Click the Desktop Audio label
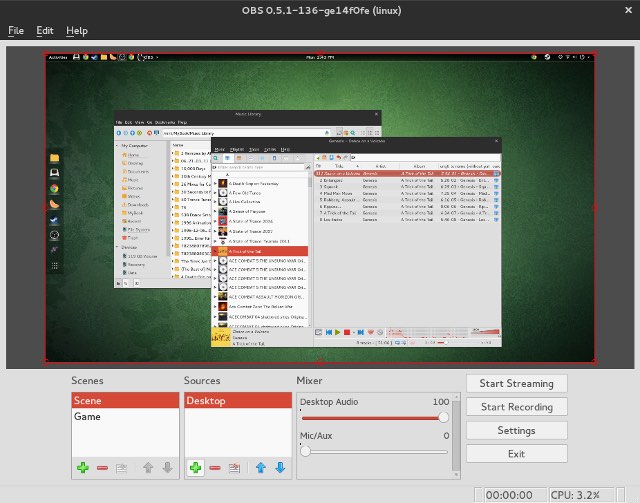Viewport: 640px width, 503px height. 329,402
